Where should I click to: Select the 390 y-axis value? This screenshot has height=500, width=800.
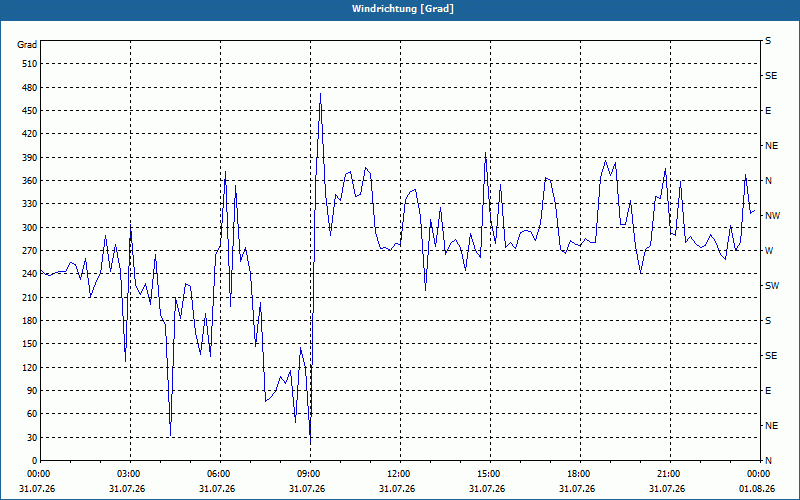point(30,158)
